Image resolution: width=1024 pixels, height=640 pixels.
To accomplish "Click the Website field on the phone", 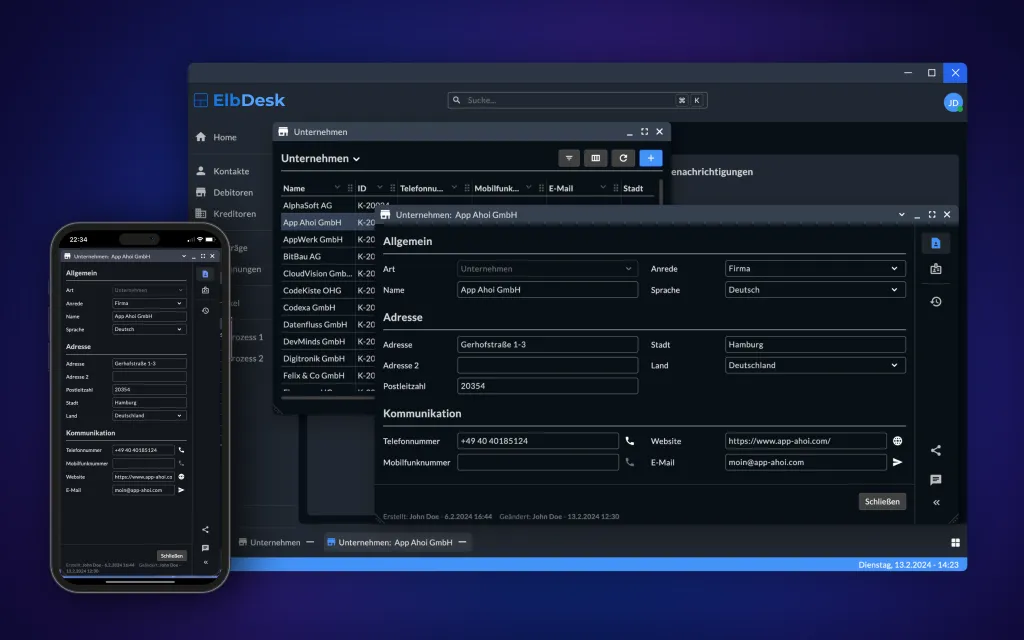I will pyautogui.click(x=144, y=477).
